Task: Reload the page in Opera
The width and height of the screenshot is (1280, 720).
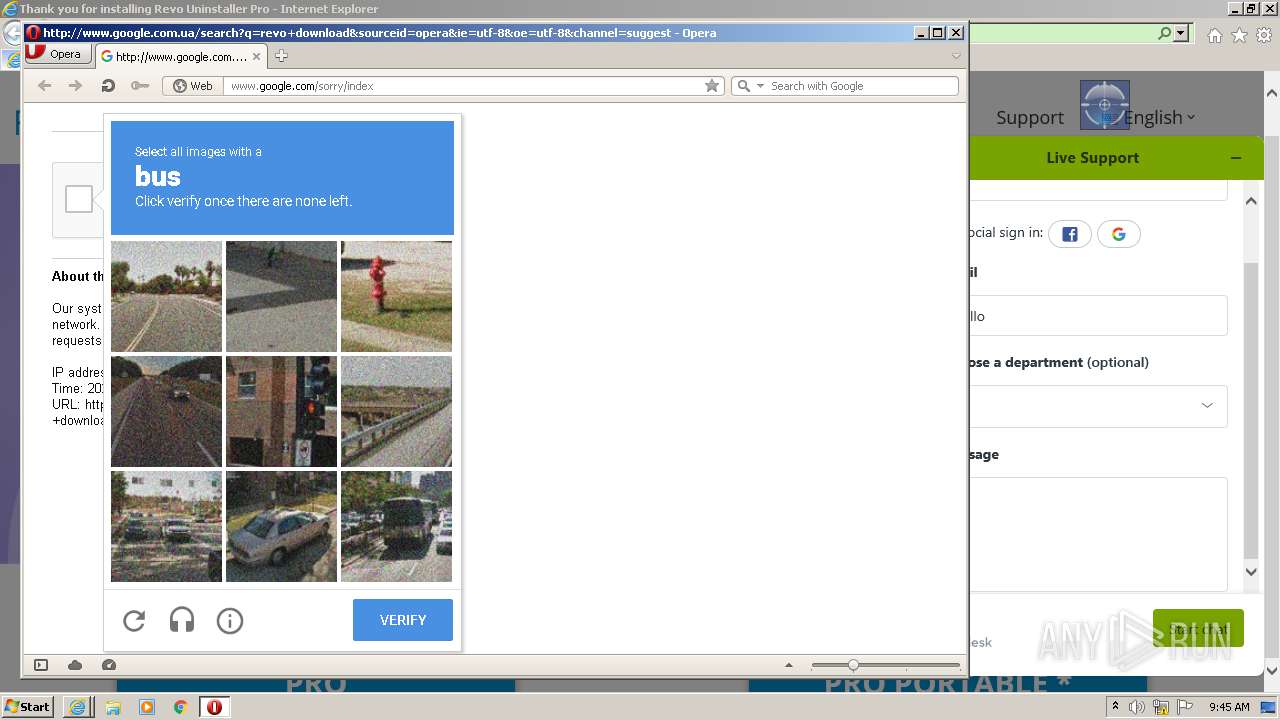Action: coord(108,86)
